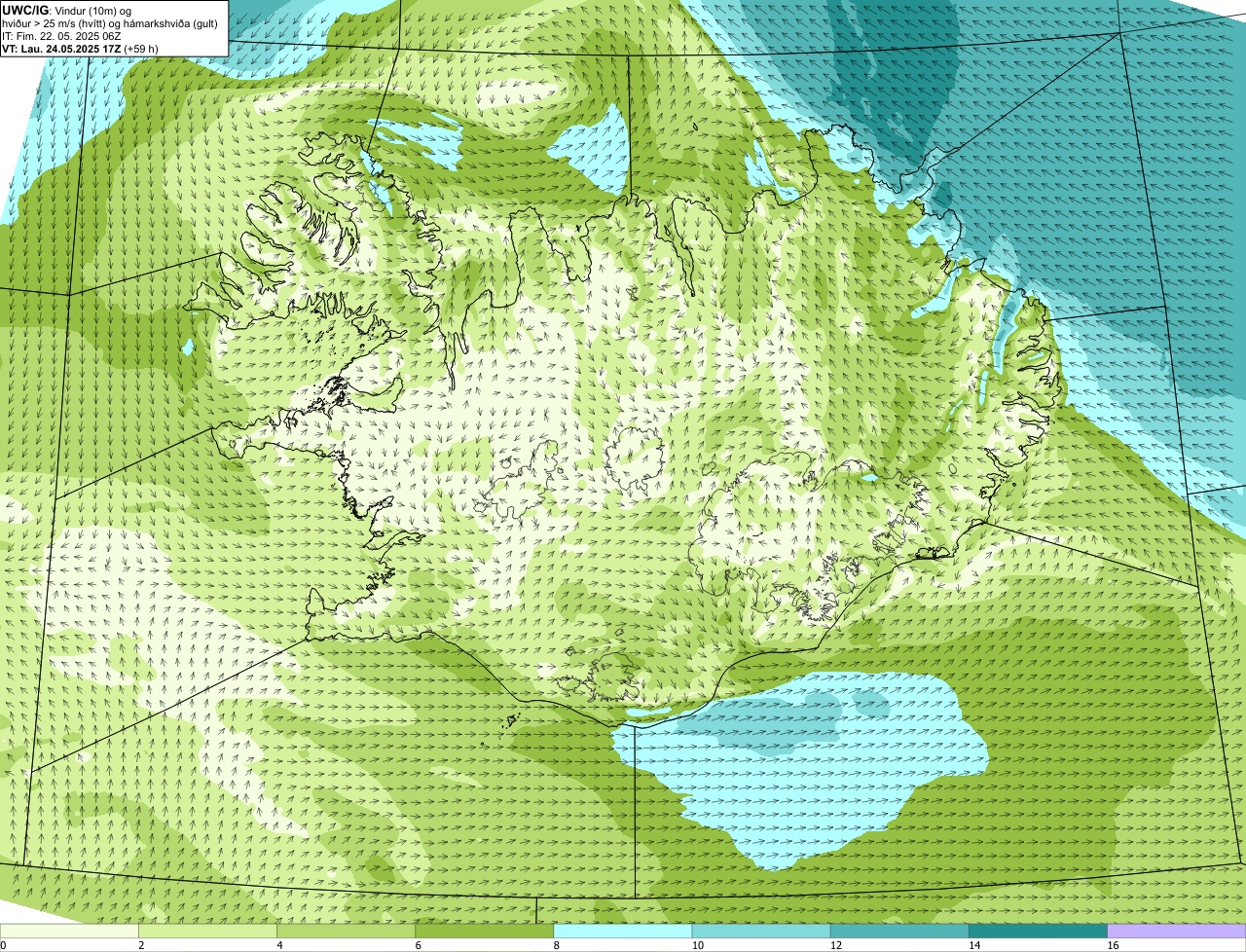Click the legend scale label "8"
This screenshot has height=952, width=1246.
(x=557, y=945)
